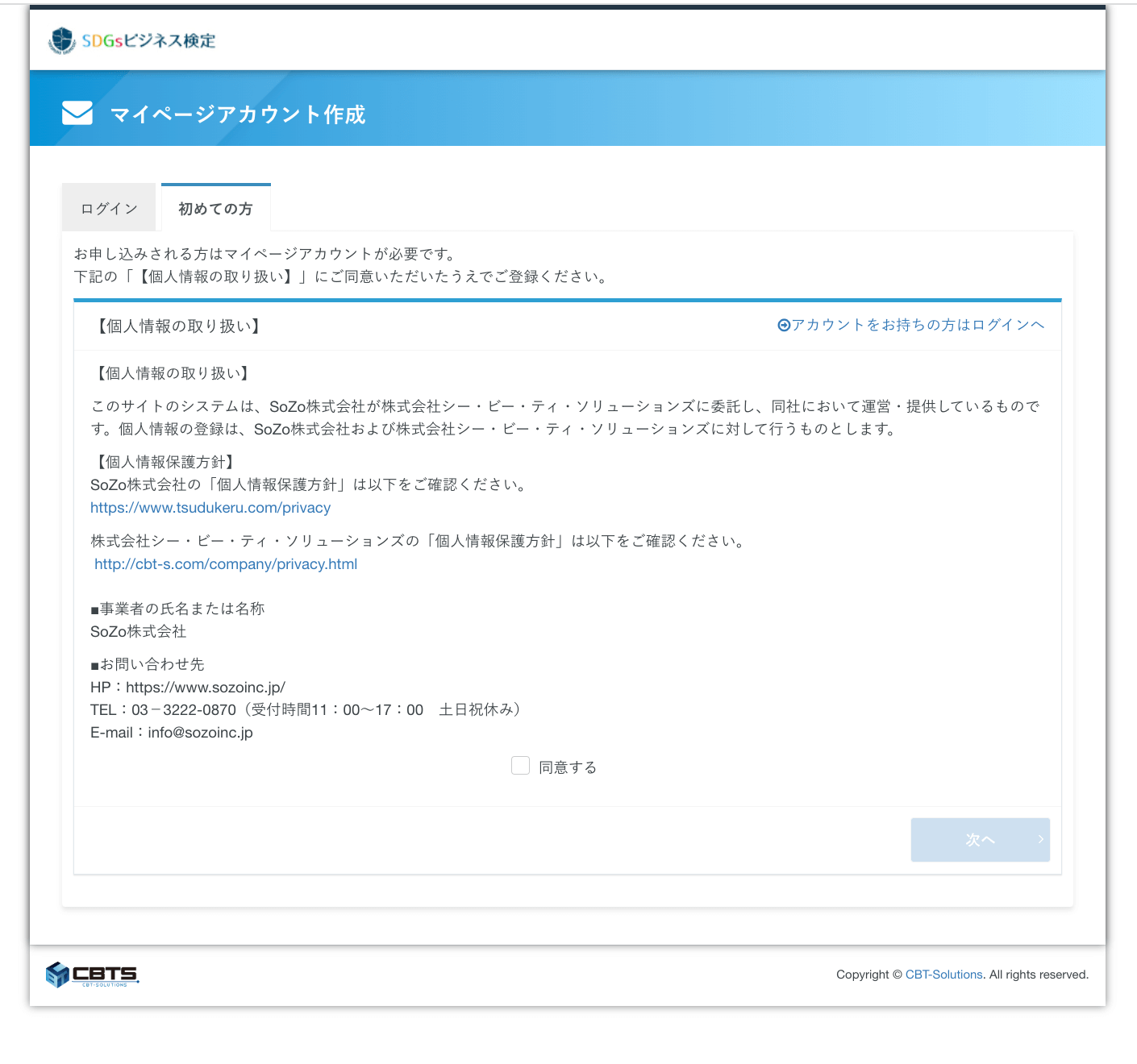Click the sozoinc.jp HP address text
This screenshot has height=1064, width=1137.
[205, 688]
